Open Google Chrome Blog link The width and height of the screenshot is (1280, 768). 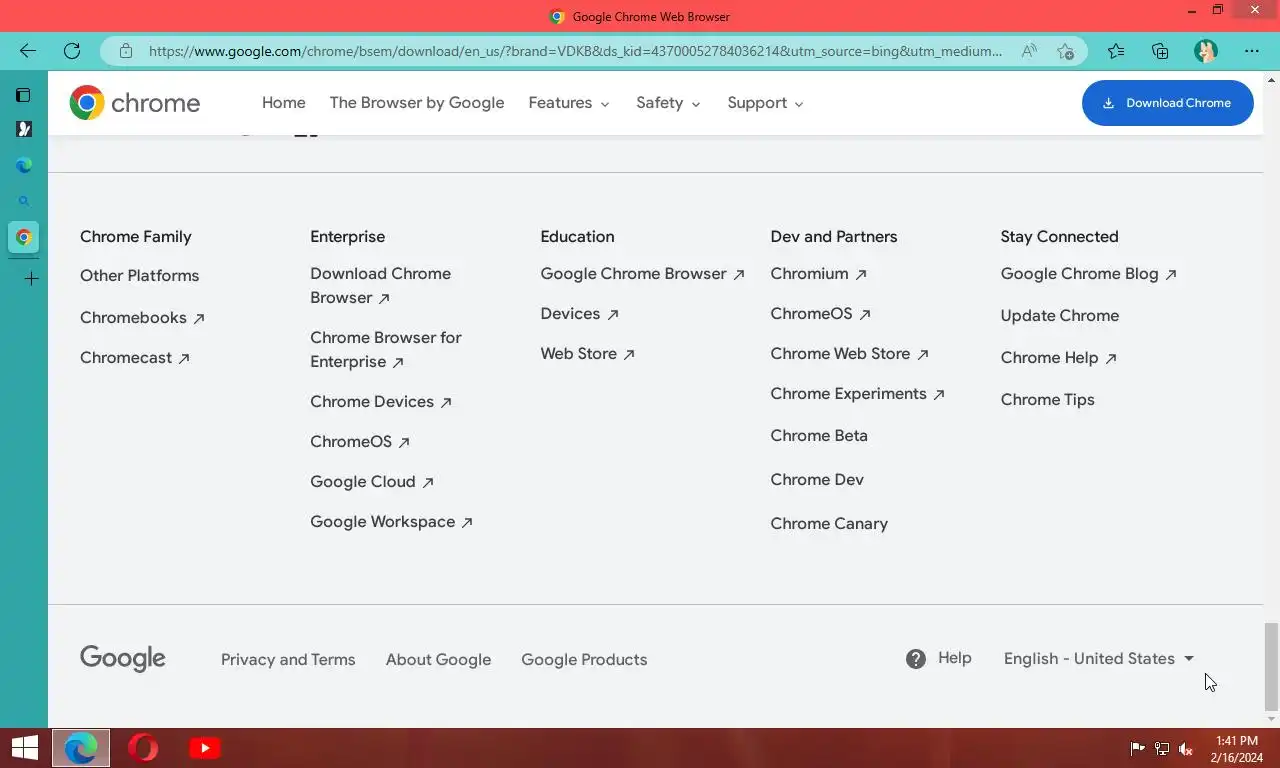(x=1088, y=274)
